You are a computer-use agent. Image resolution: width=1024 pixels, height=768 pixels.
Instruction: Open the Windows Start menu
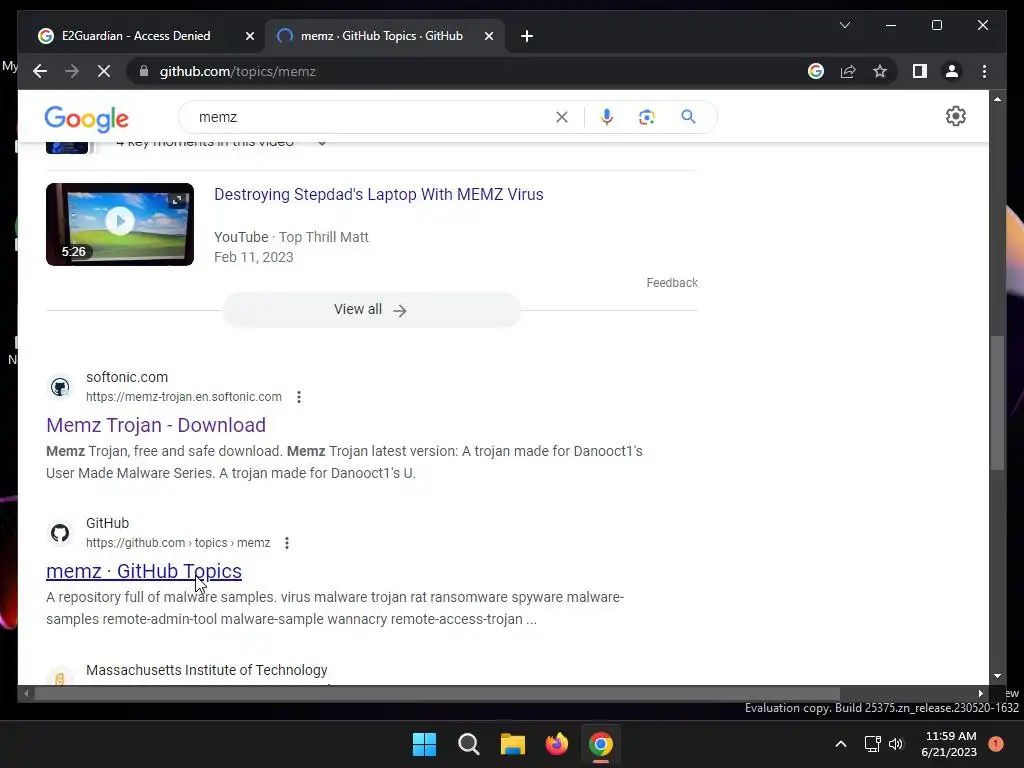[424, 744]
